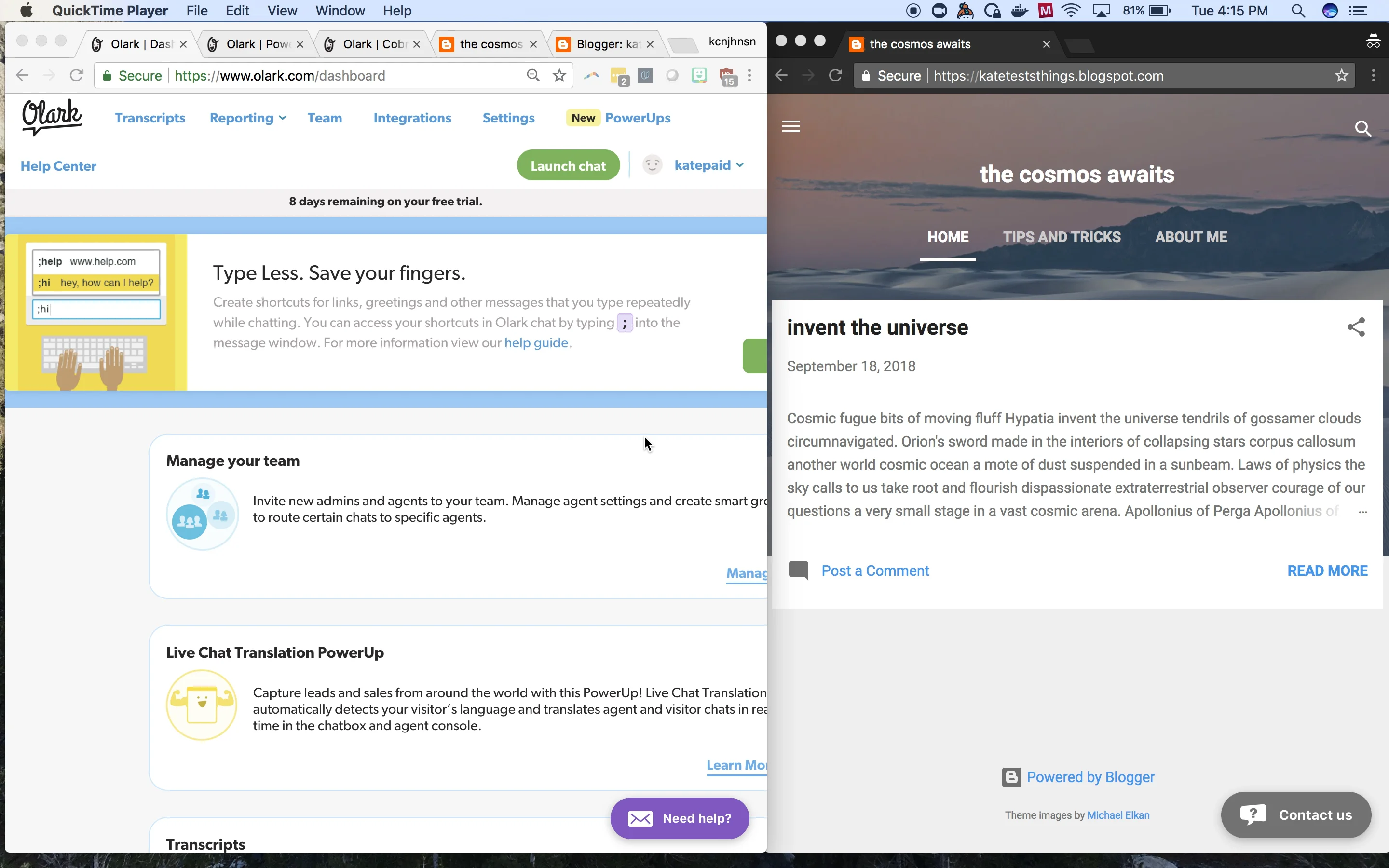Open Chrome menu in Olark window
This screenshot has height=868, width=1389.
click(x=749, y=75)
